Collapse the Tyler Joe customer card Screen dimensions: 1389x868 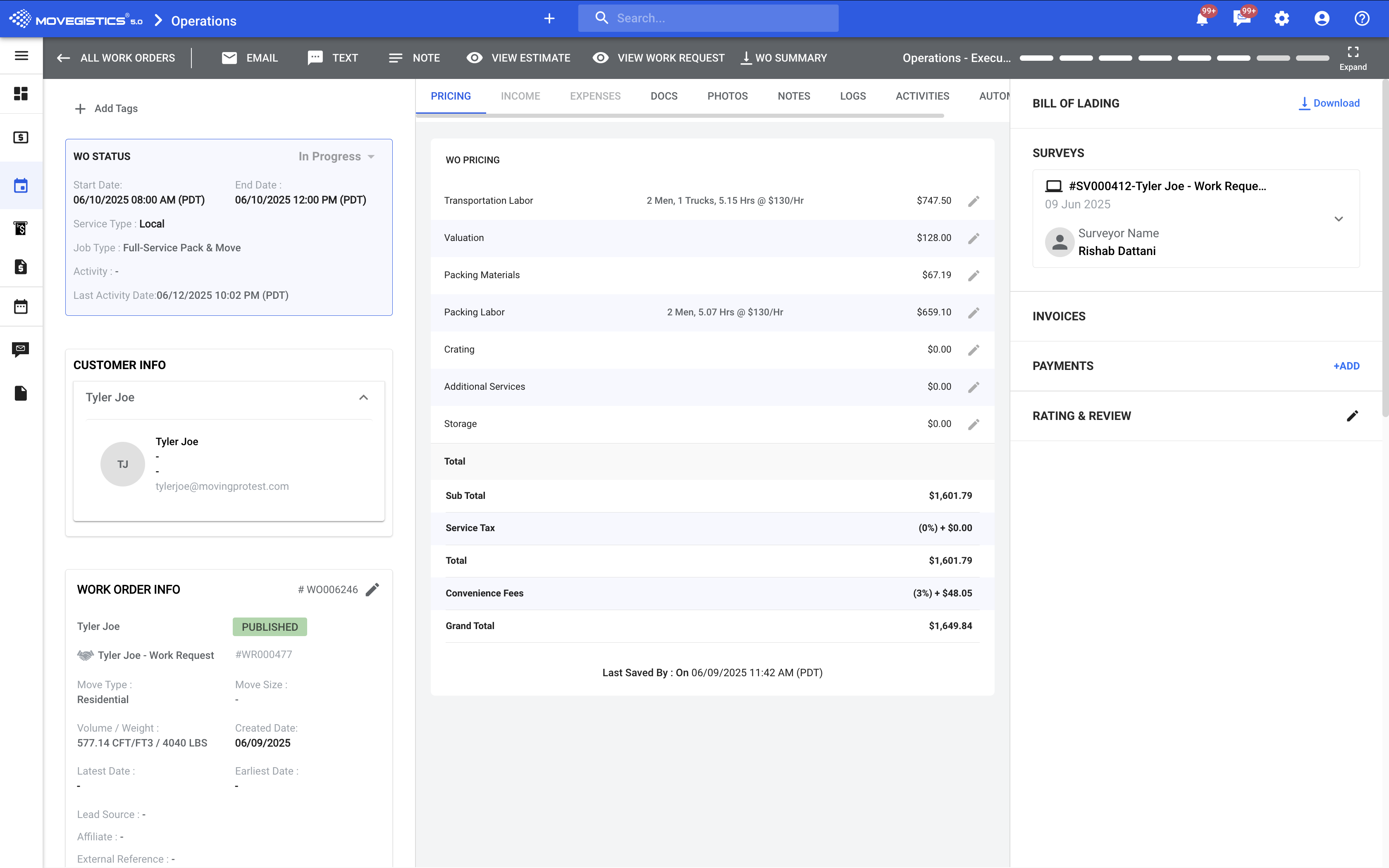(x=363, y=397)
